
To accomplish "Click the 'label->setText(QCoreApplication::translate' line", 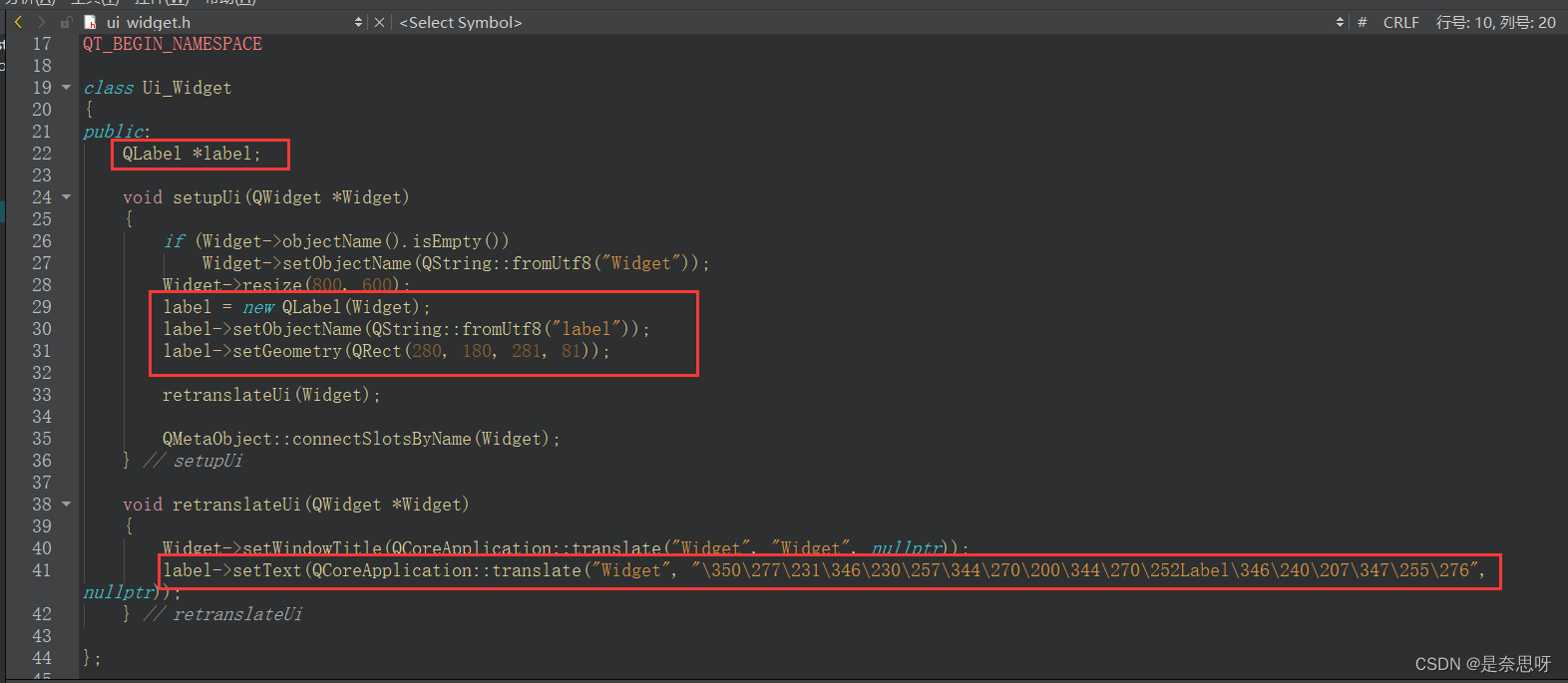I will tap(825, 570).
